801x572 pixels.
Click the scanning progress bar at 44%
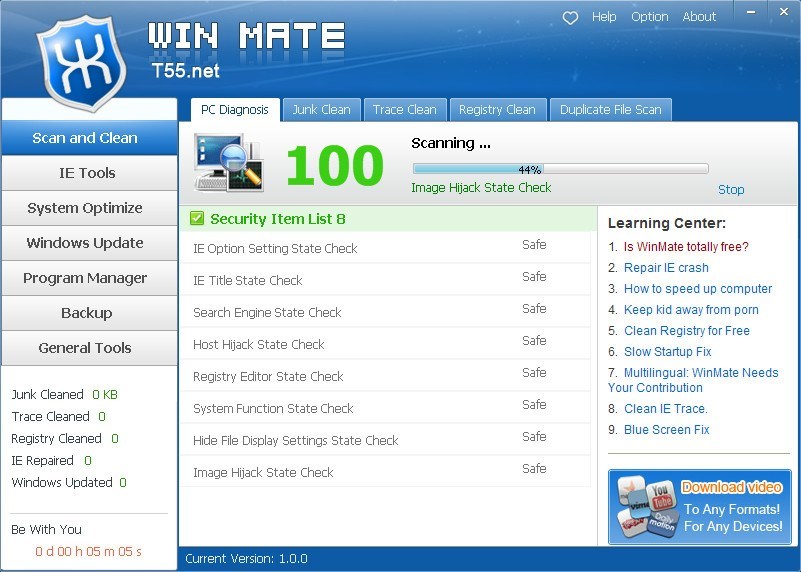click(x=560, y=169)
